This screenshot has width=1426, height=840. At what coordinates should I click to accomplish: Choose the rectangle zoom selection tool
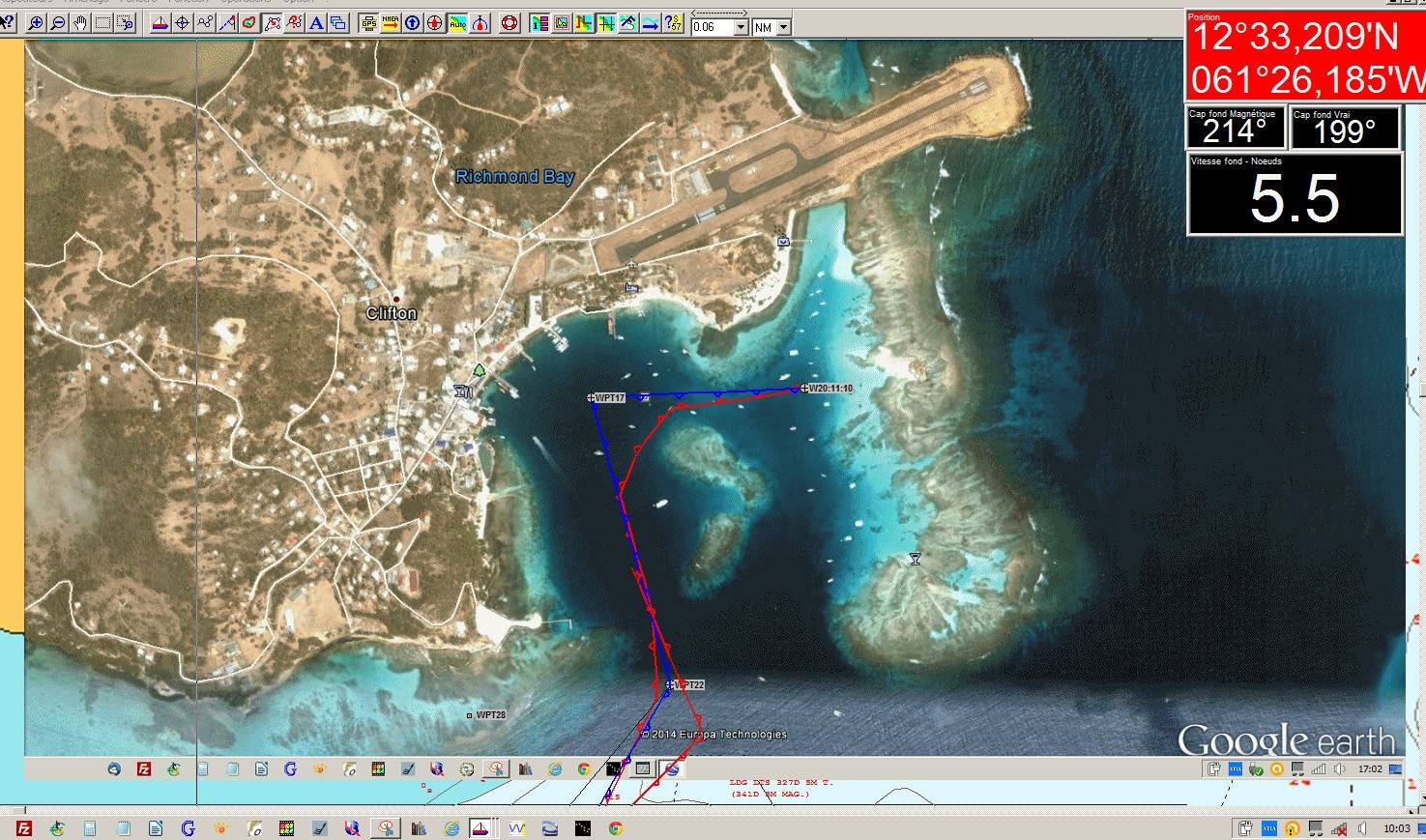[x=102, y=24]
